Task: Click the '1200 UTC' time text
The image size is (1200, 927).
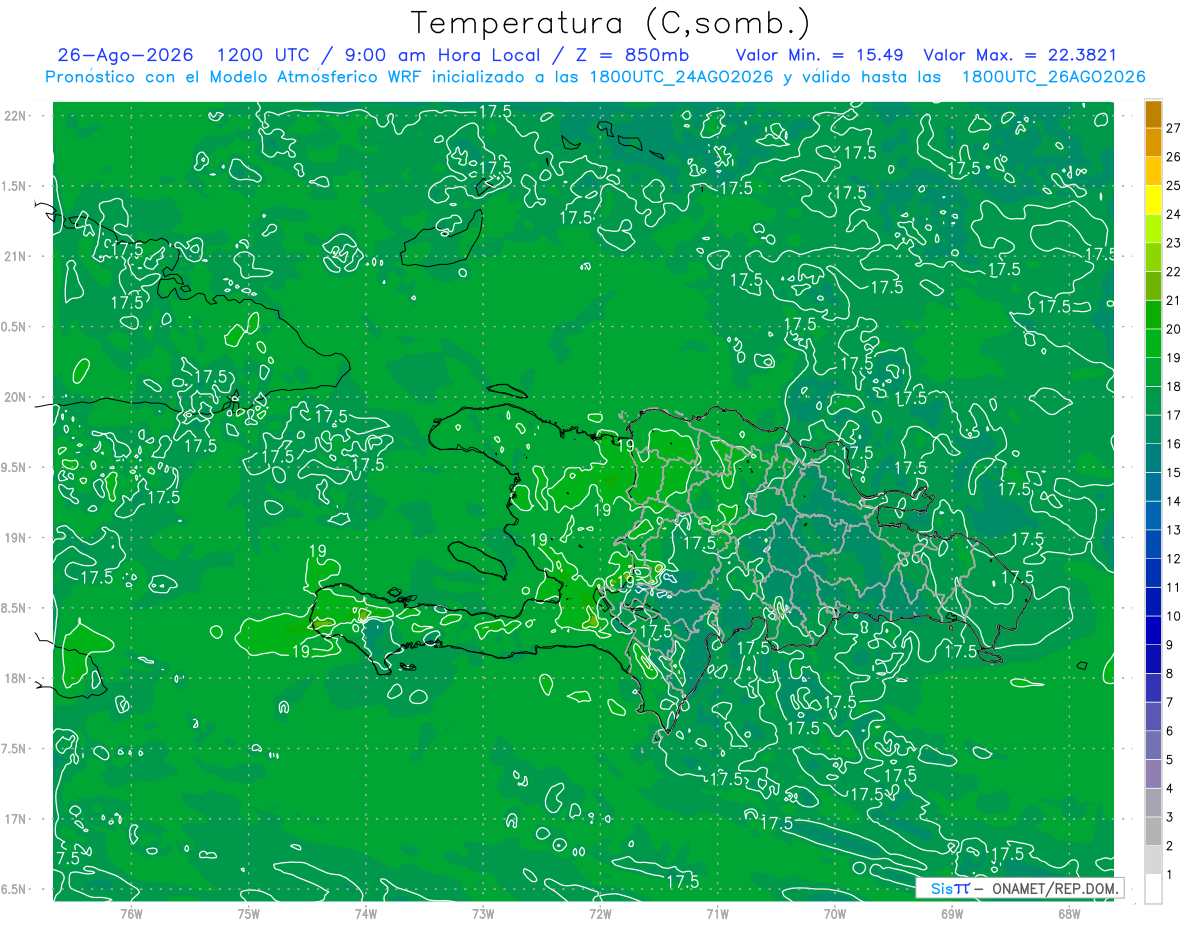Action: (262, 55)
